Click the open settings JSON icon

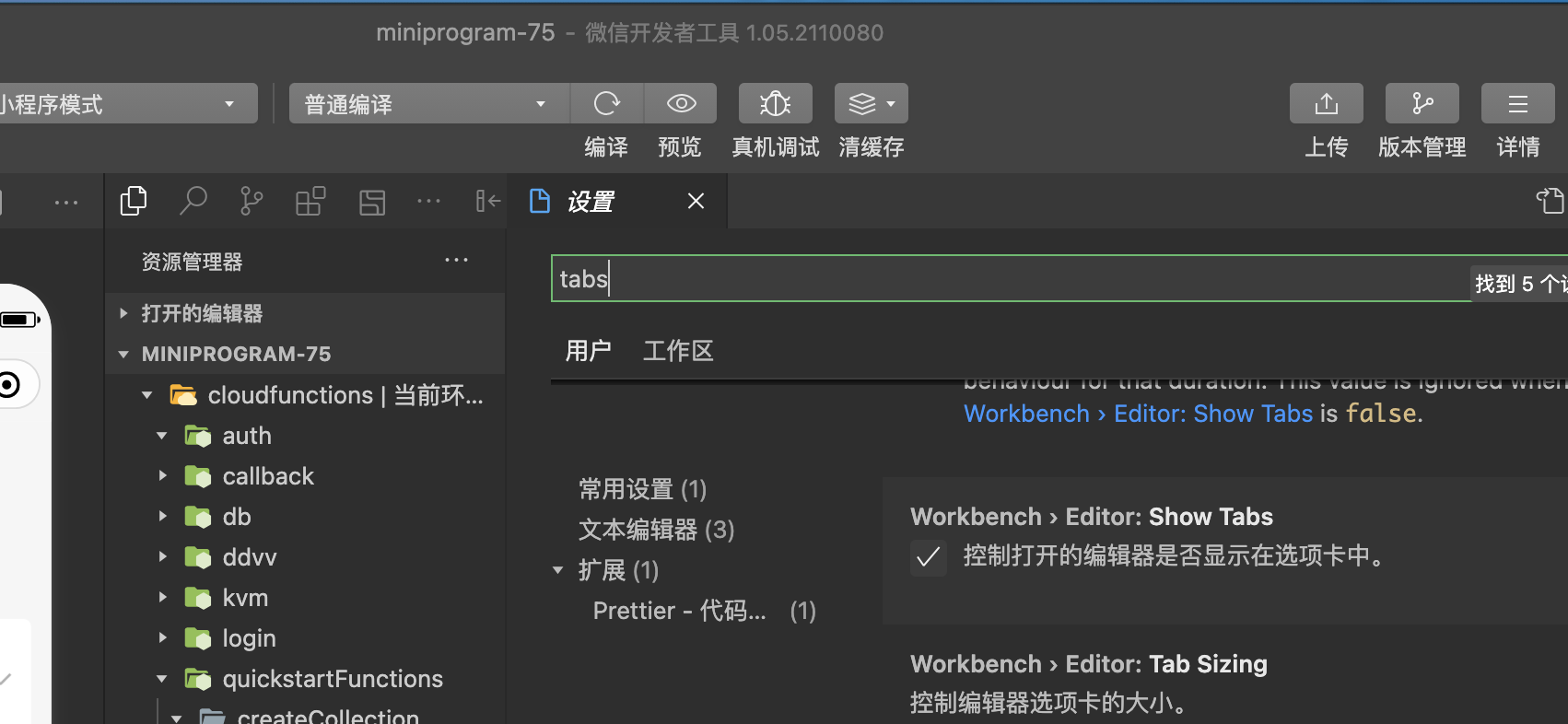(x=1550, y=201)
